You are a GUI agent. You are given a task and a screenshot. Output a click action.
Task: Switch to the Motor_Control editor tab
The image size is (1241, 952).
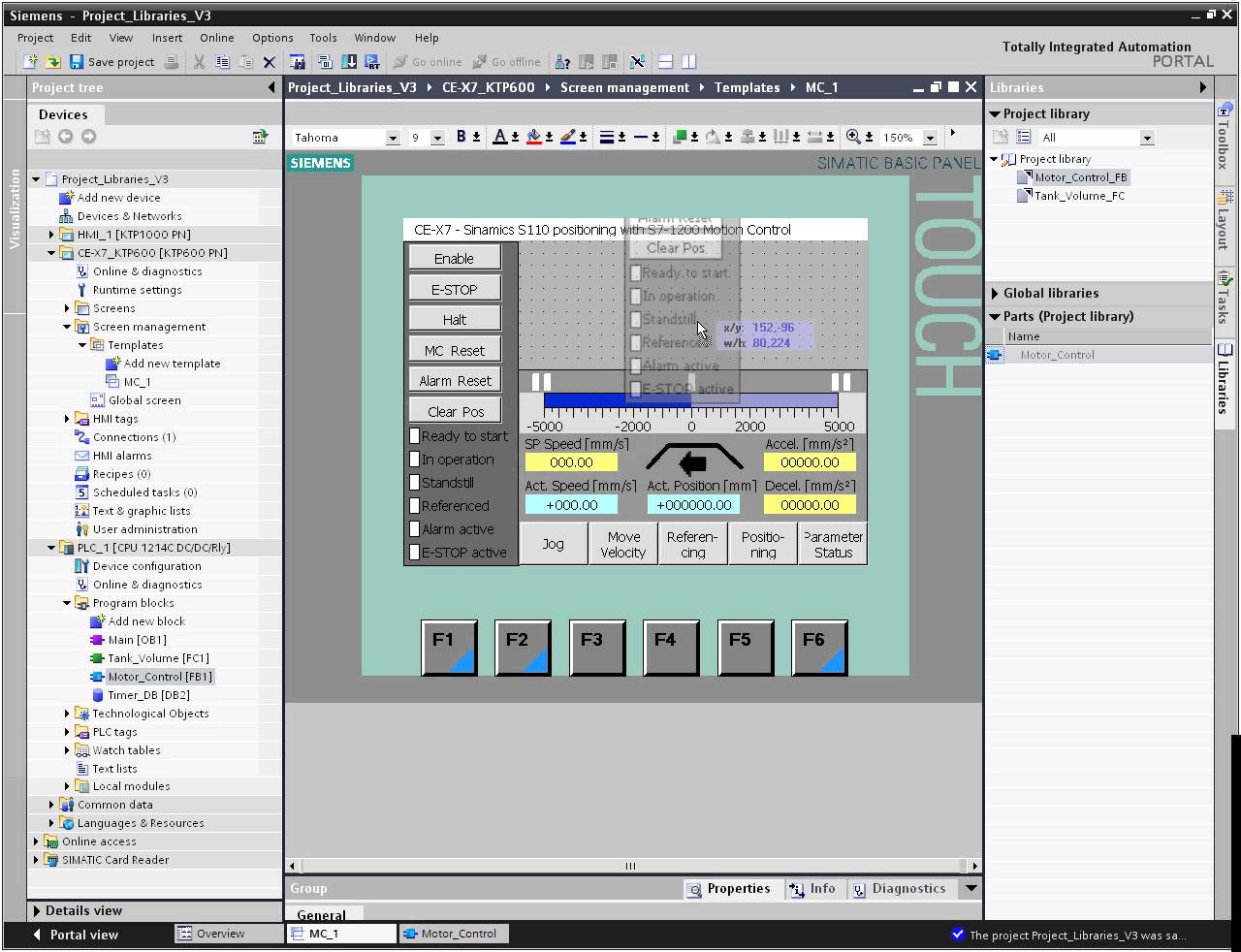(x=452, y=934)
